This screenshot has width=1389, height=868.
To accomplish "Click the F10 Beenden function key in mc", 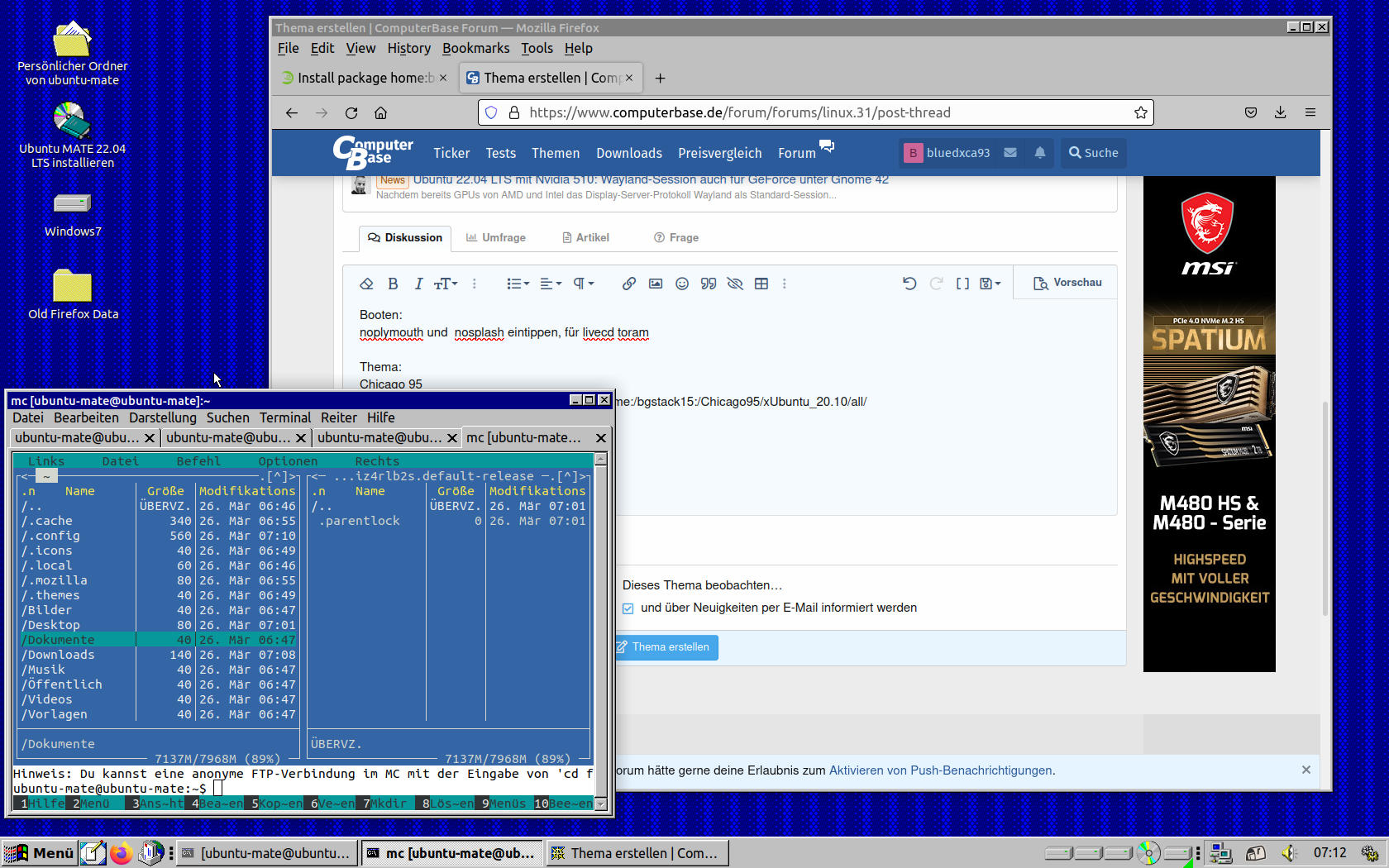I will pos(563,804).
